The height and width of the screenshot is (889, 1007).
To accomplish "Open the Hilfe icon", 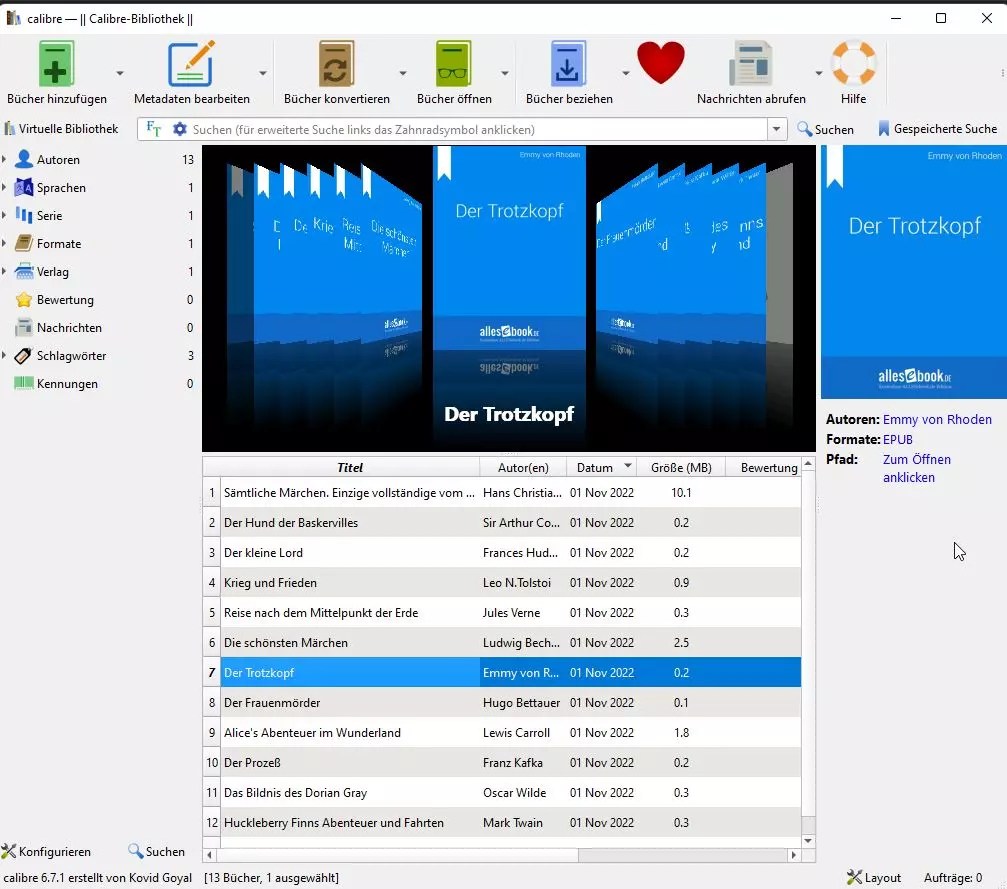I will (x=854, y=63).
